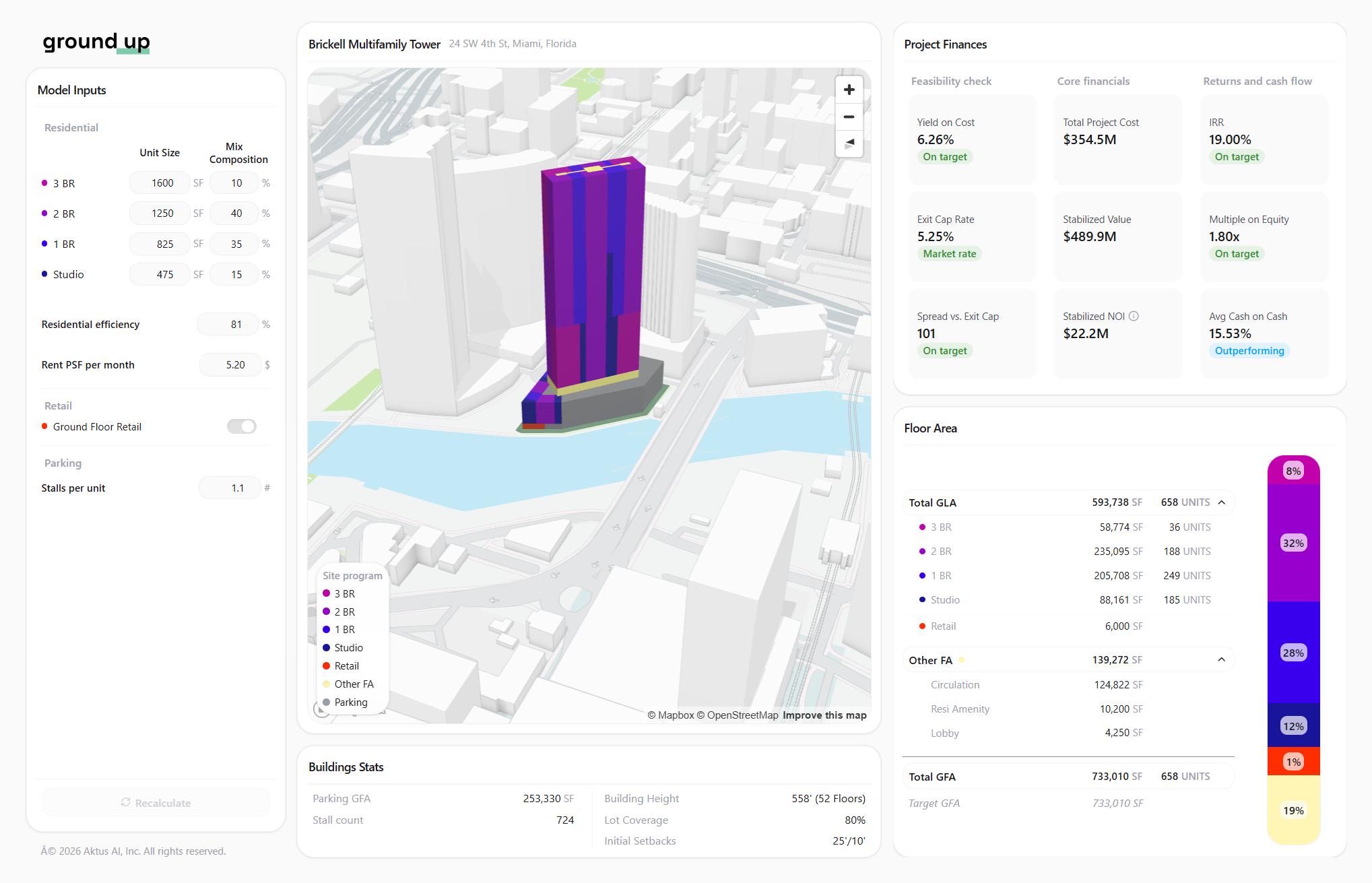Click the Multiple on Equity card

[1264, 236]
